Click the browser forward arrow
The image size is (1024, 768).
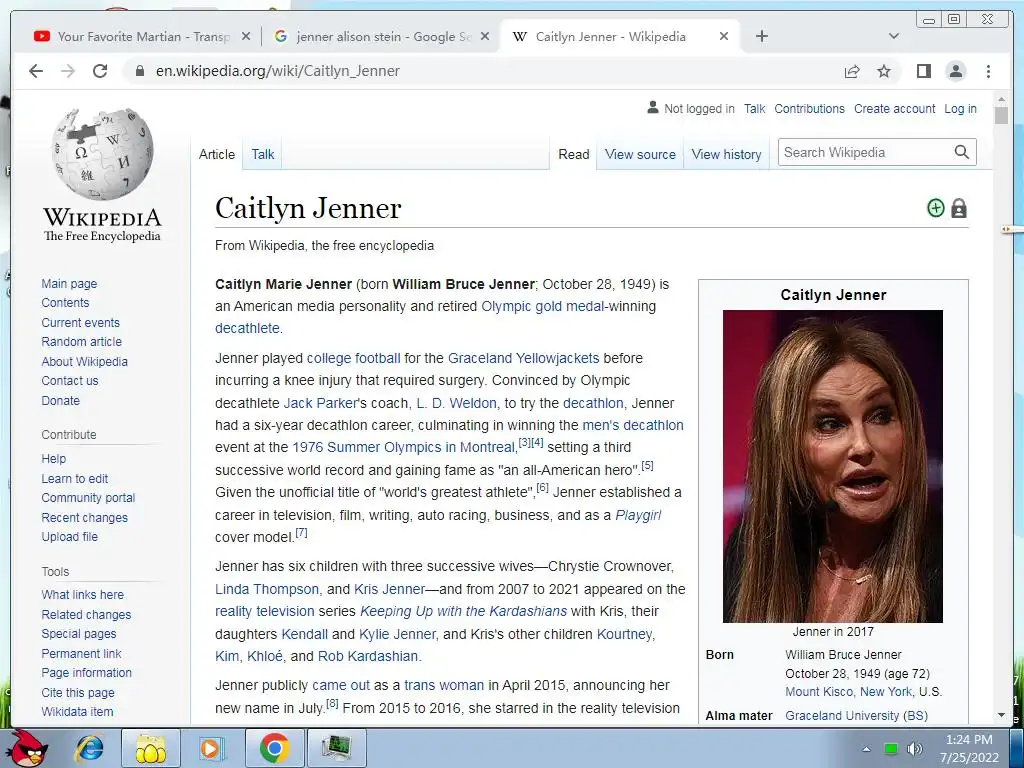[68, 71]
